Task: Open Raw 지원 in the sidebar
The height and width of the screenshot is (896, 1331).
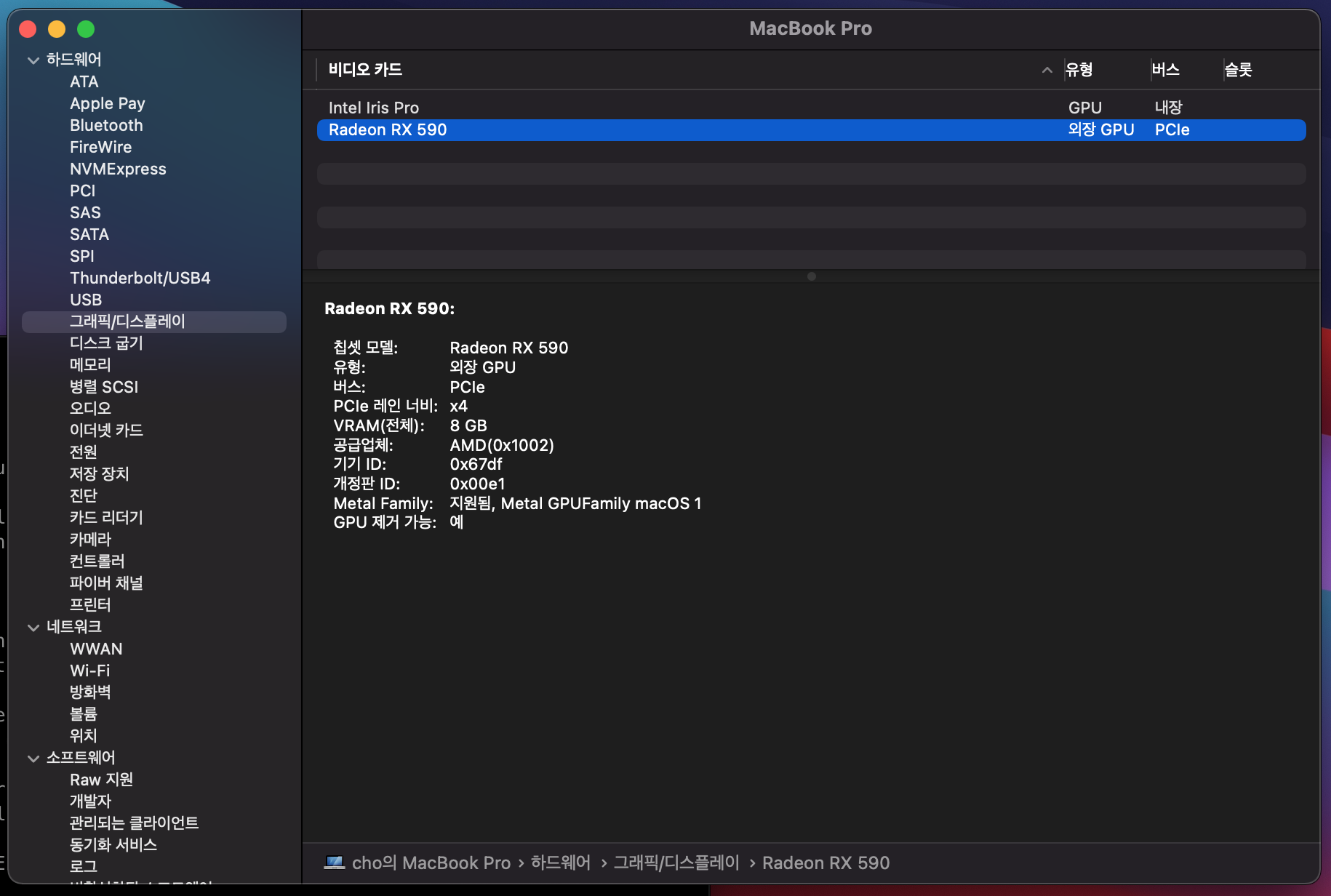Action: 102,780
